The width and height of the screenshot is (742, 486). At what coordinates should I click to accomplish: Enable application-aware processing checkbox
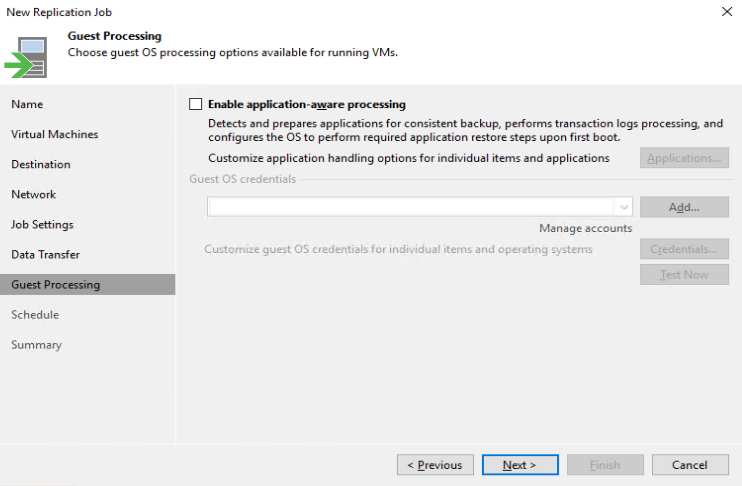195,104
